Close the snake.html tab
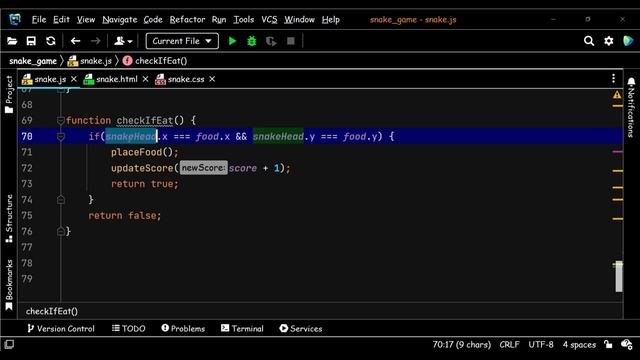The height and width of the screenshot is (360, 640). (x=145, y=79)
